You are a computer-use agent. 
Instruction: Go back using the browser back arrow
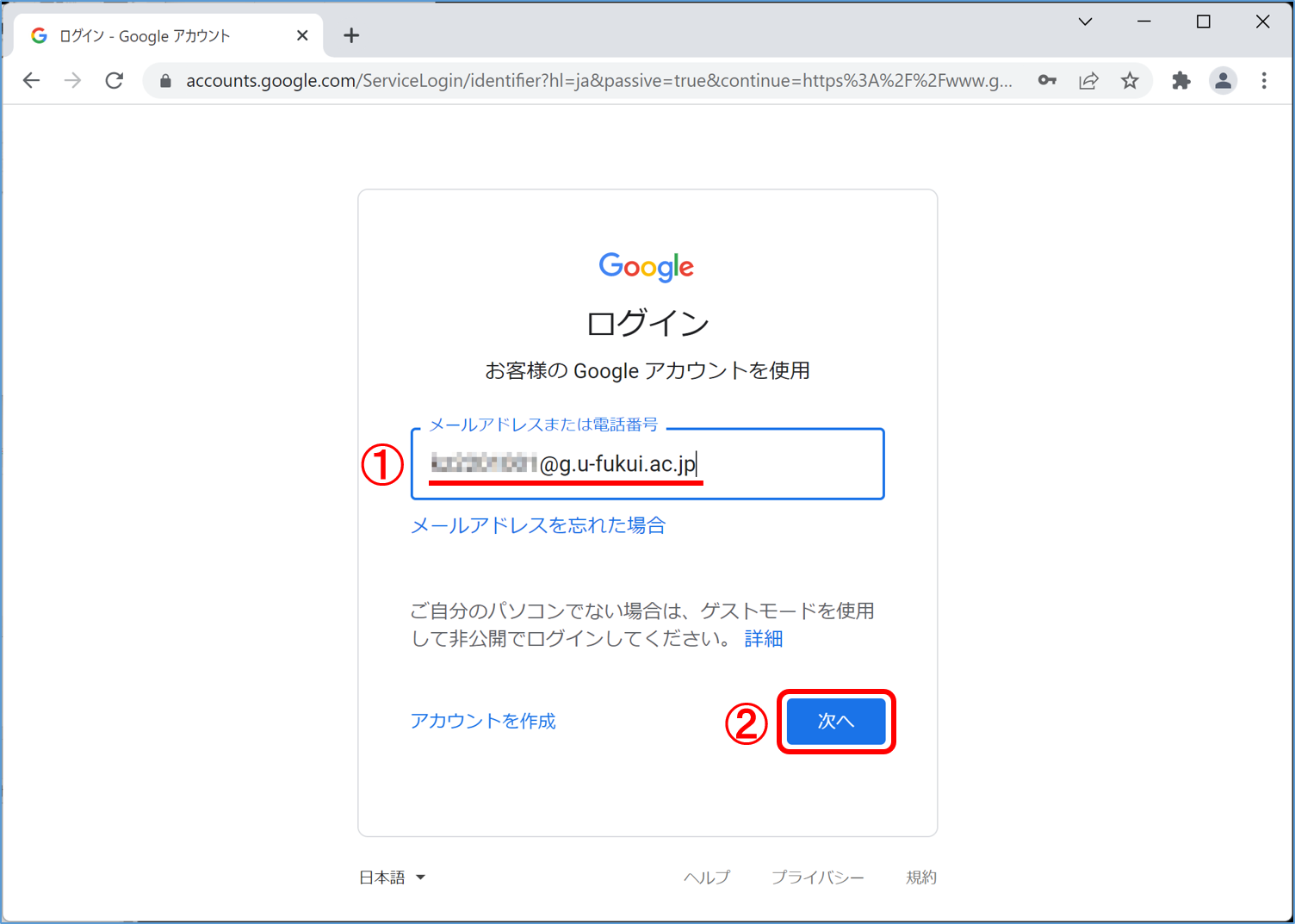32,80
